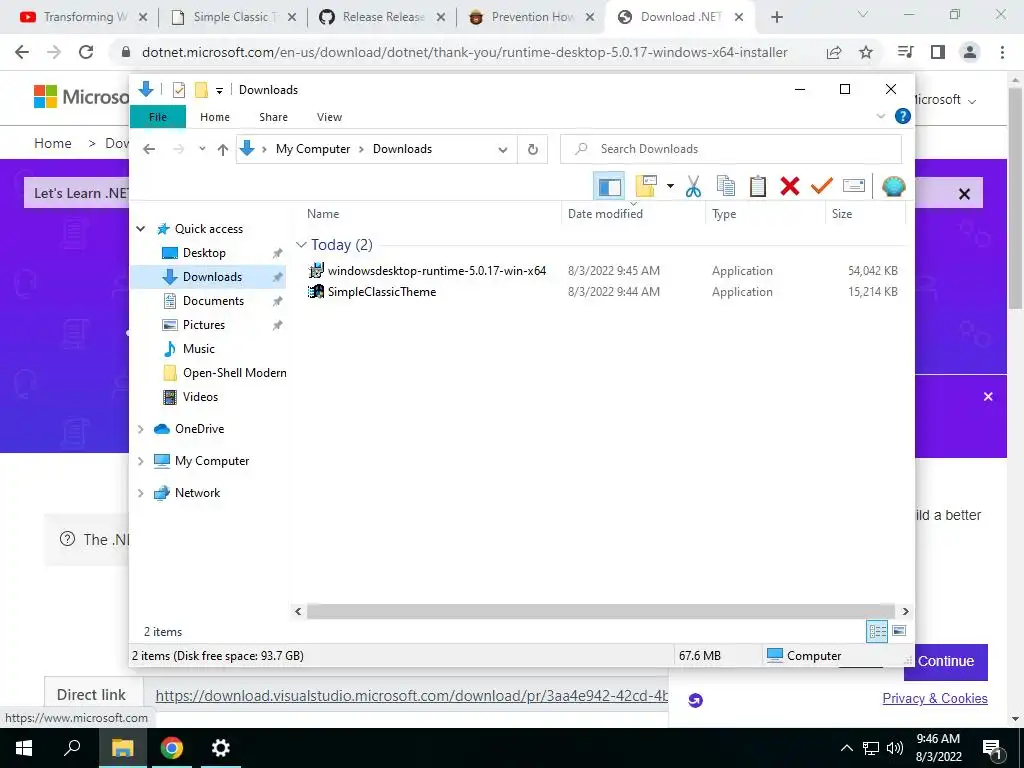
Task: Open the folder options dropdown arrow
Action: click(669, 186)
